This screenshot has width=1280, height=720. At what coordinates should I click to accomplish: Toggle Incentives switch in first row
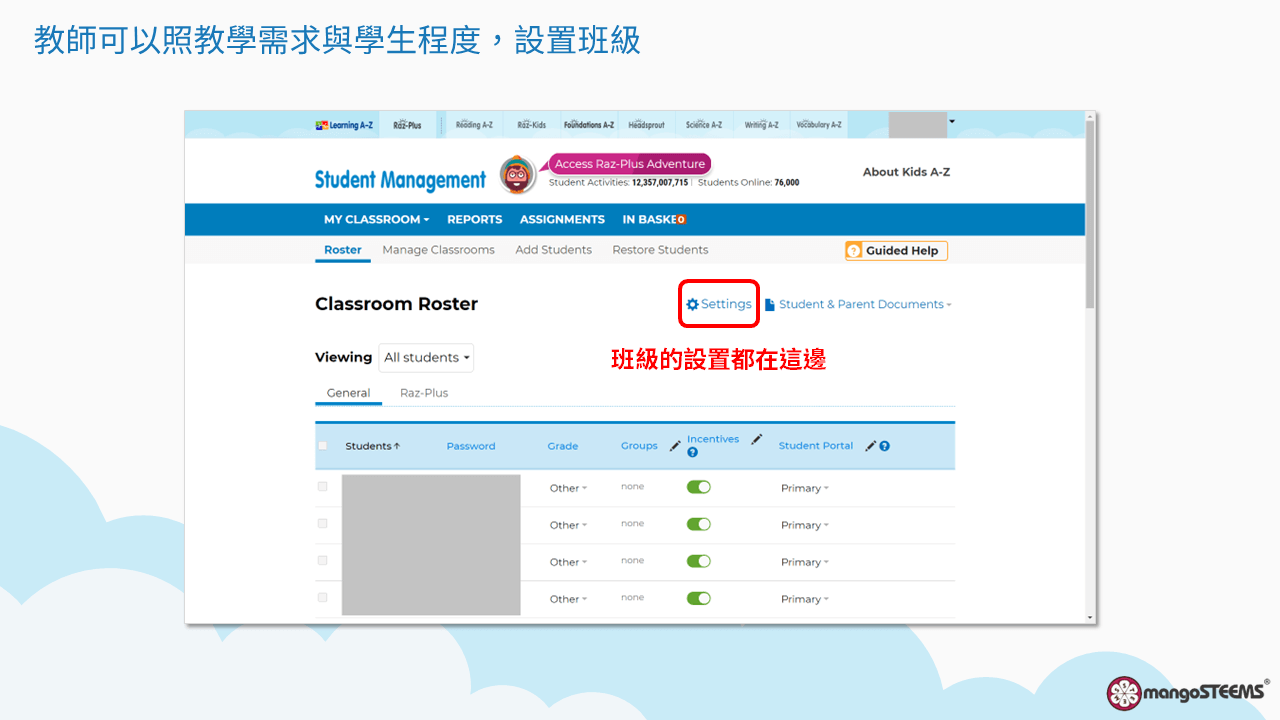(x=699, y=487)
